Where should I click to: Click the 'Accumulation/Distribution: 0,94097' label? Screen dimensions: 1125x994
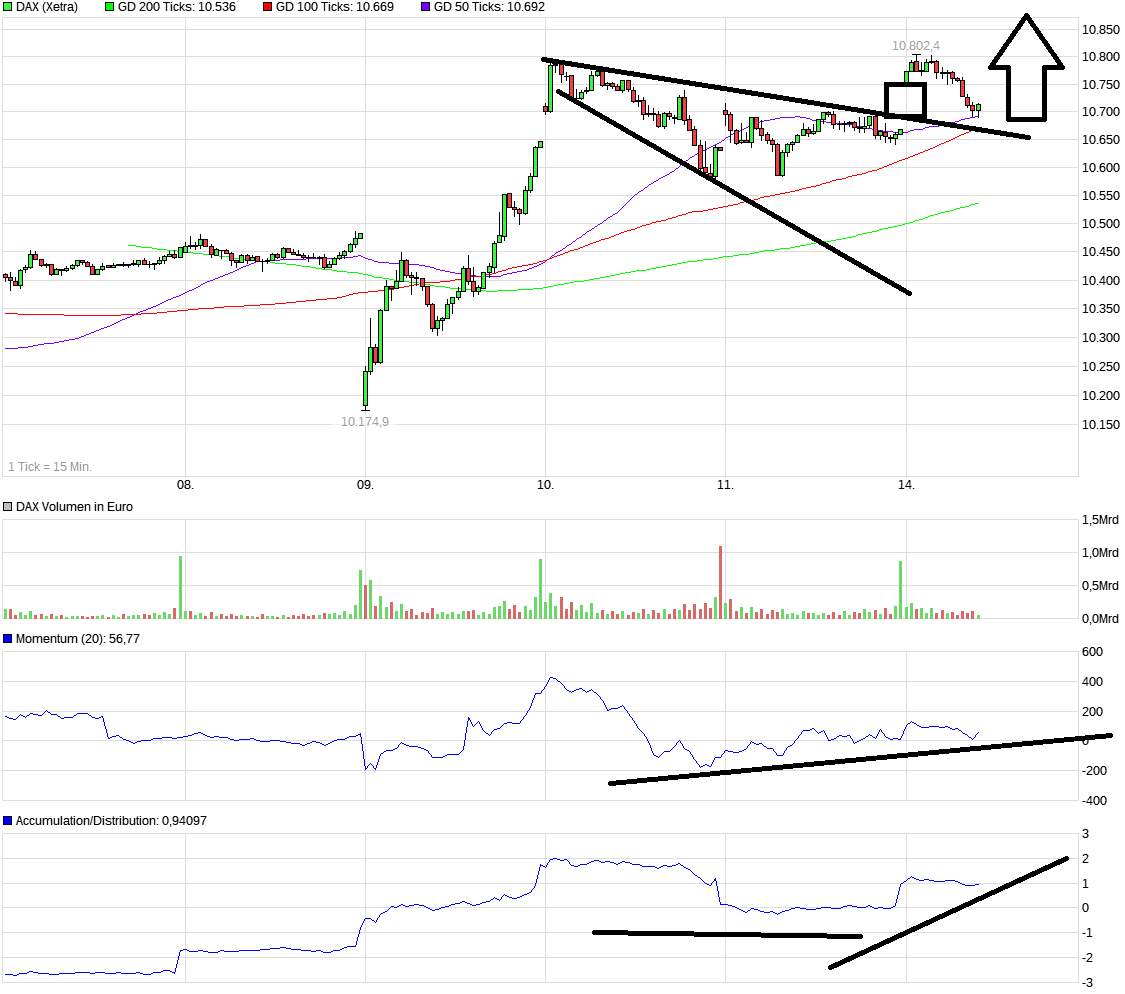tap(111, 820)
